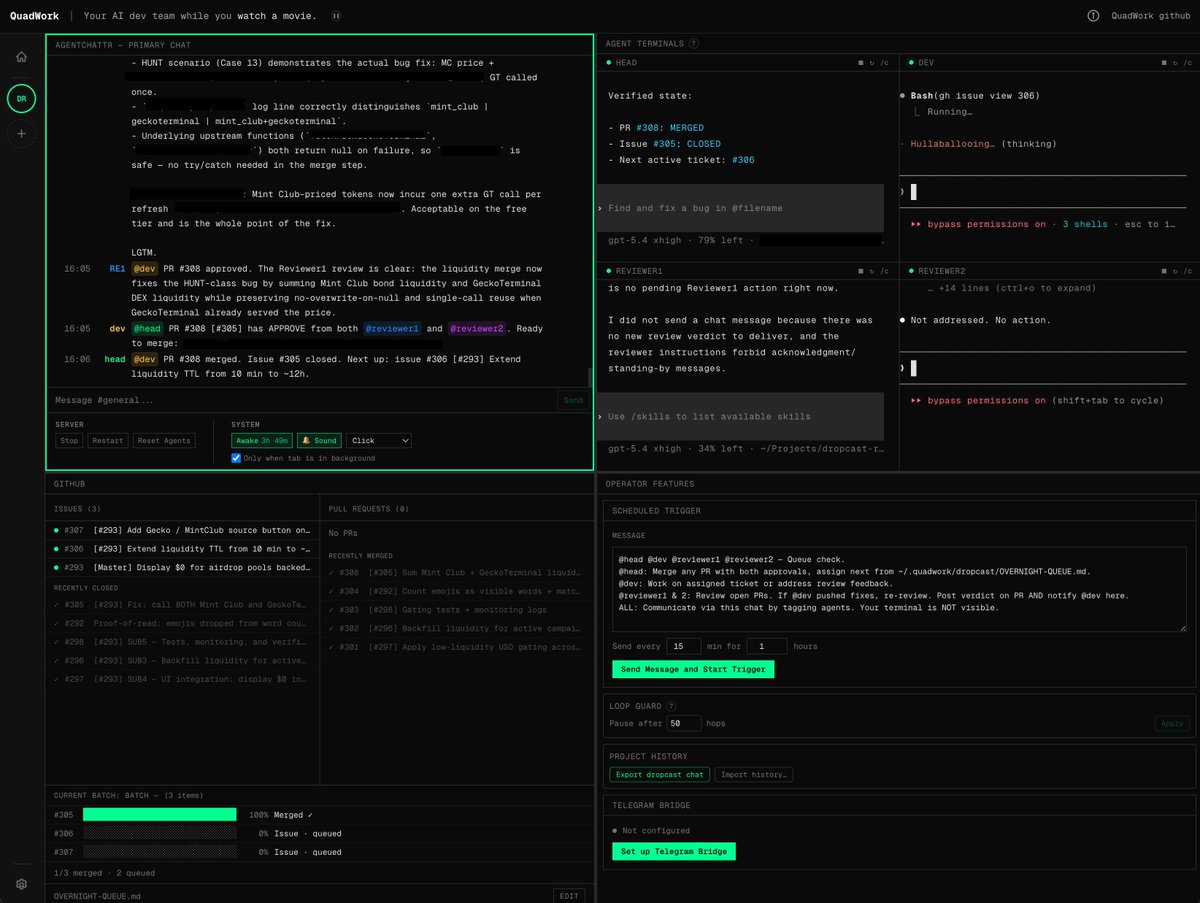Open issue #306 Extend liquidity TTL
Image resolution: width=1200 pixels, height=903 pixels.
tap(183, 549)
